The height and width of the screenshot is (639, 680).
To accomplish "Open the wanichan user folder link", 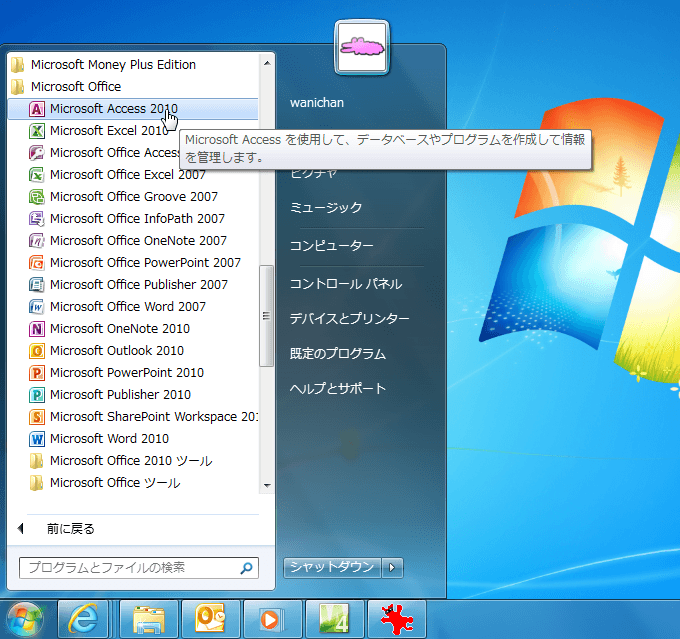I will coord(317,103).
